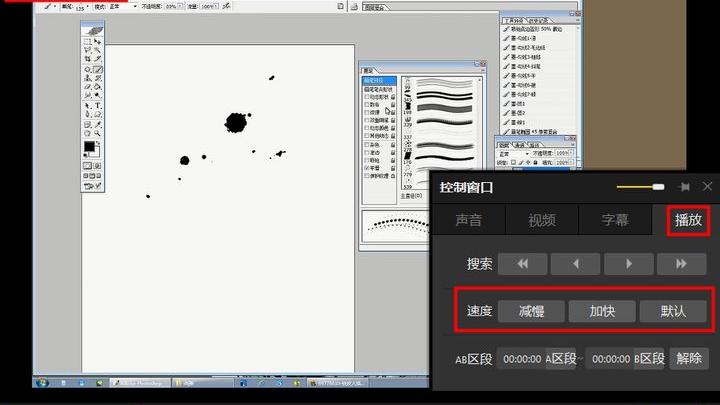The height and width of the screenshot is (405, 720).
Task: Open Layers panel fill 100% arrow
Action: coord(571,162)
